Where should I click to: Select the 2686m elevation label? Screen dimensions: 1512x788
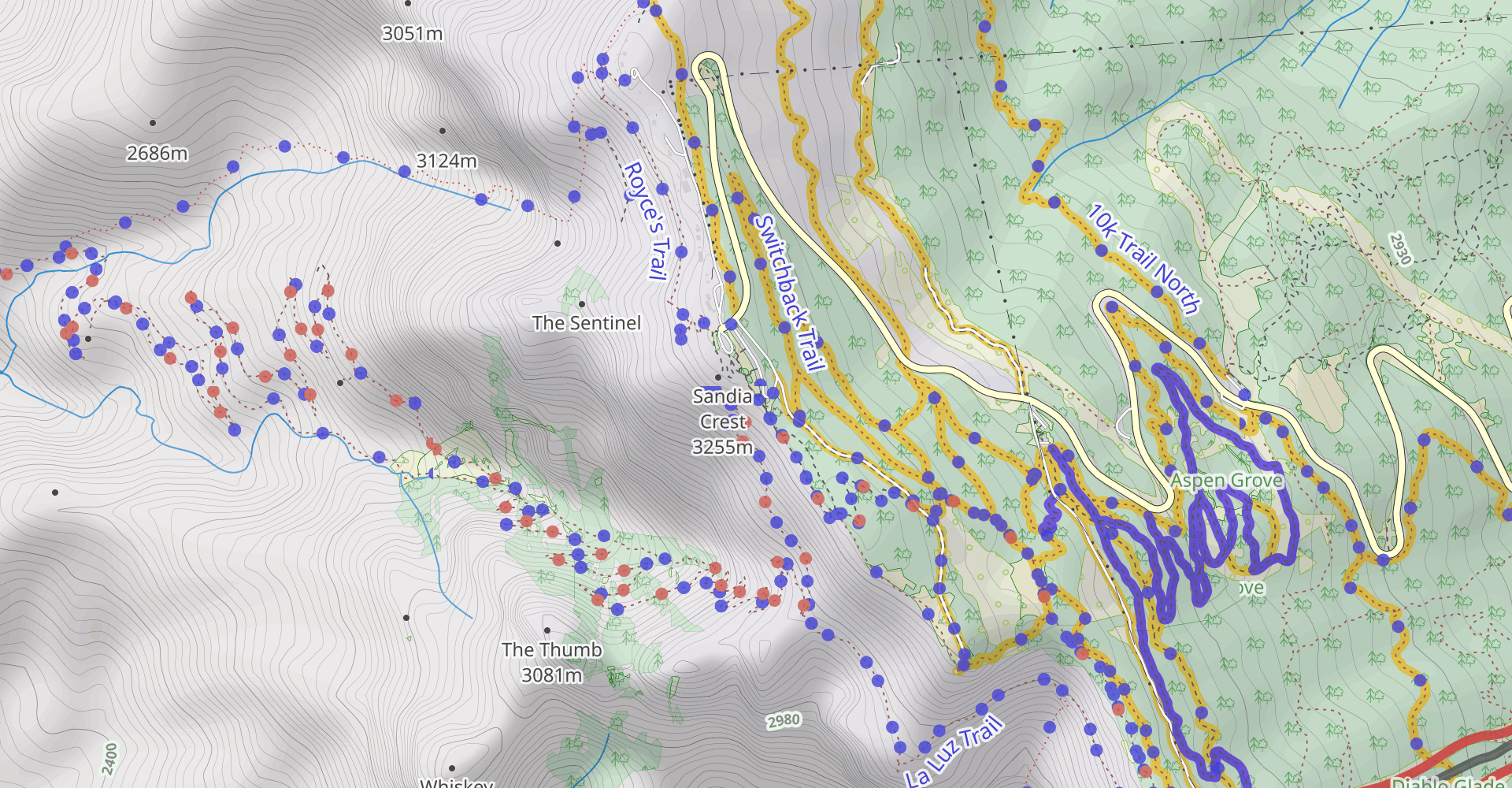coord(157,154)
